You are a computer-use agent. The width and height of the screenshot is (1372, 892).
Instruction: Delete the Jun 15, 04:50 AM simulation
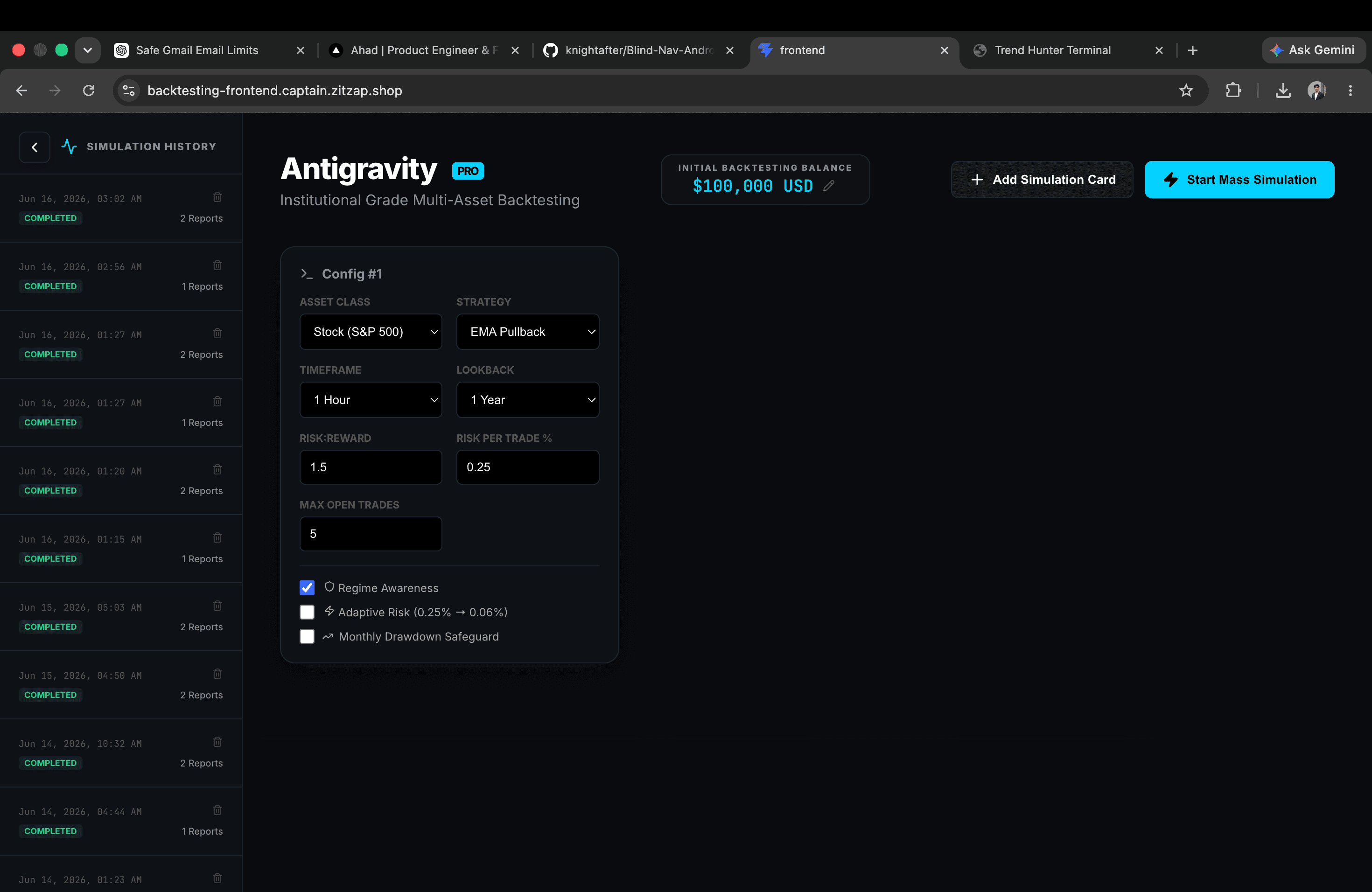click(217, 674)
